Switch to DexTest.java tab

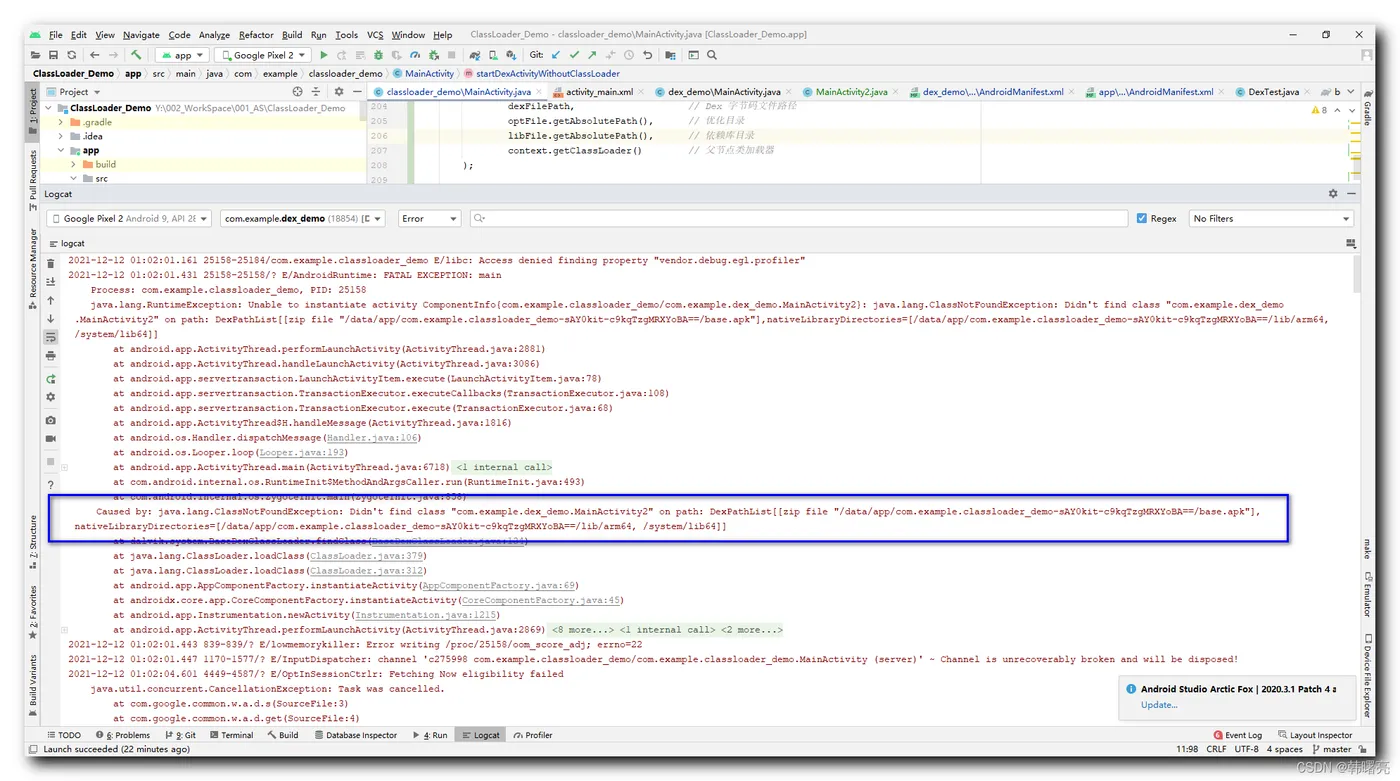(x=1272, y=91)
